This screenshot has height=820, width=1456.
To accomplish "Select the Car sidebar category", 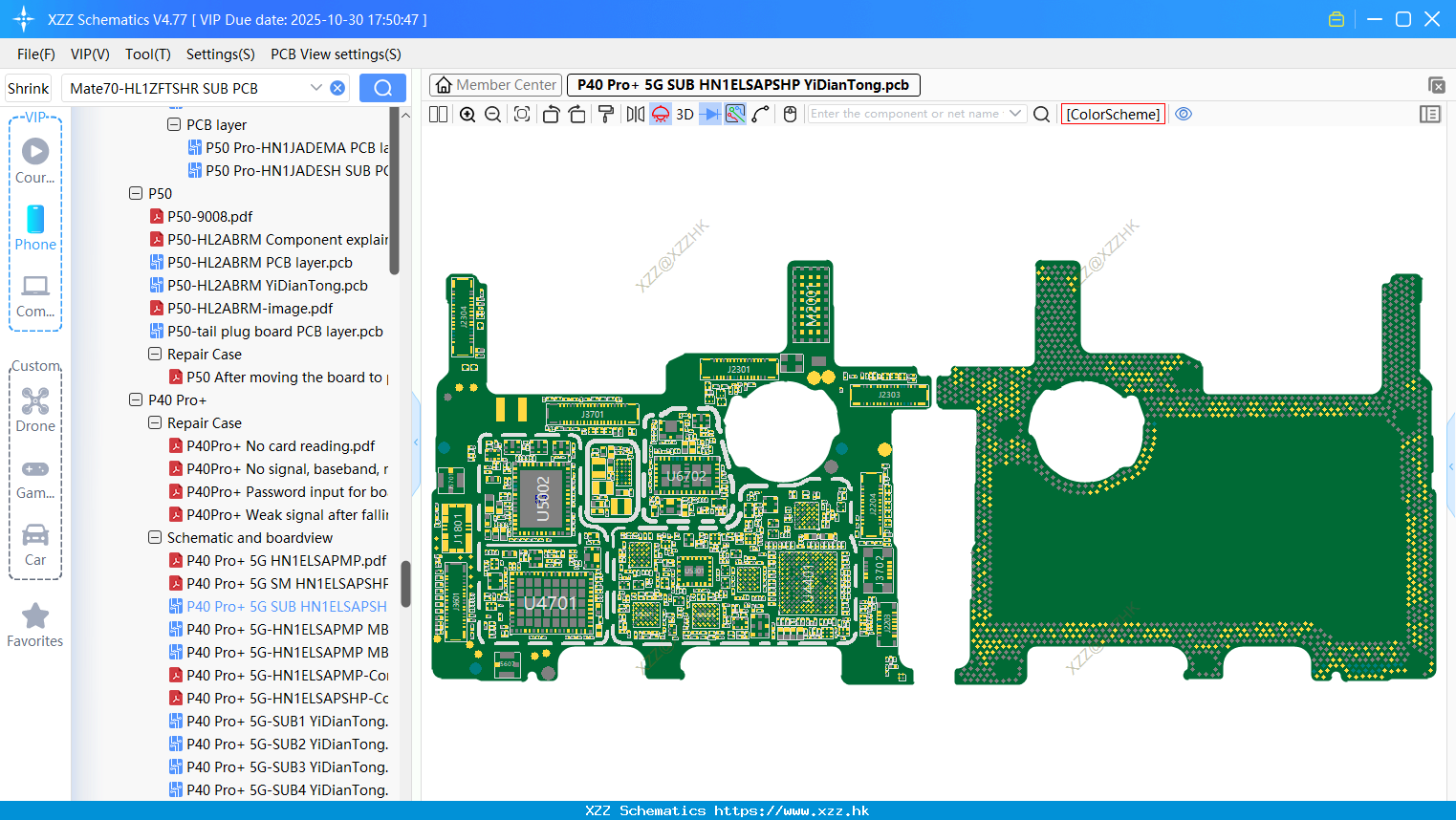I will coord(35,545).
